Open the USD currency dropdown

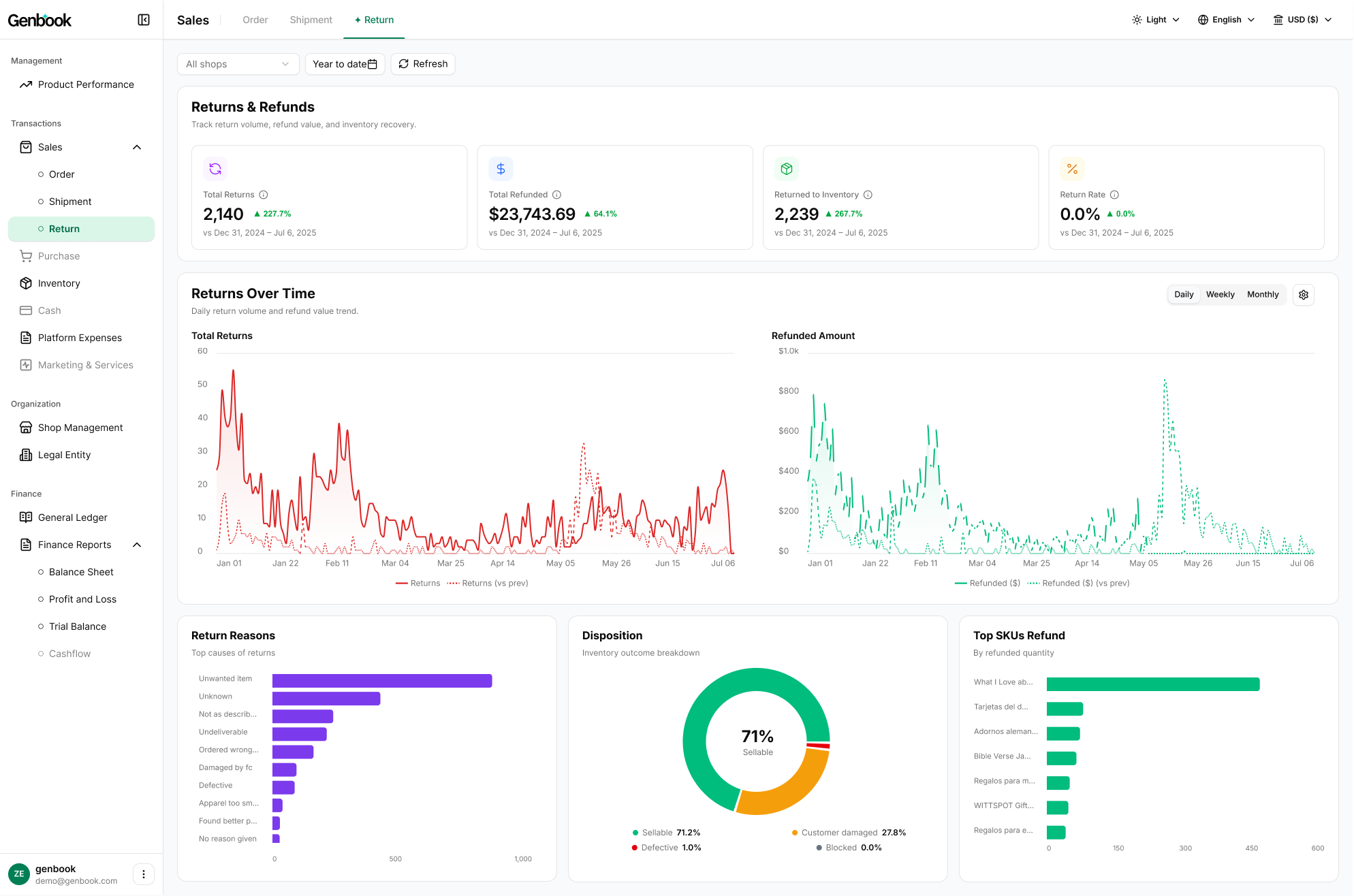coord(1302,20)
